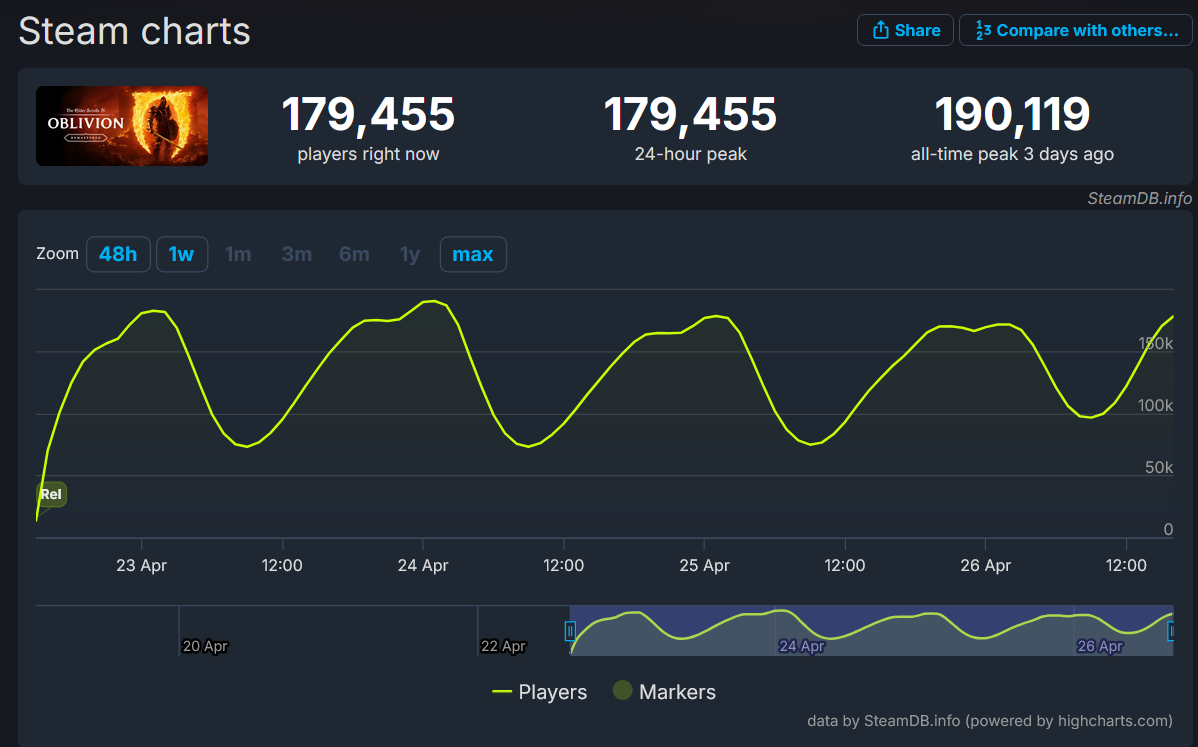Viewport: 1198px width, 747px height.
Task: Click the 22 Apr navigator label
Action: point(503,646)
